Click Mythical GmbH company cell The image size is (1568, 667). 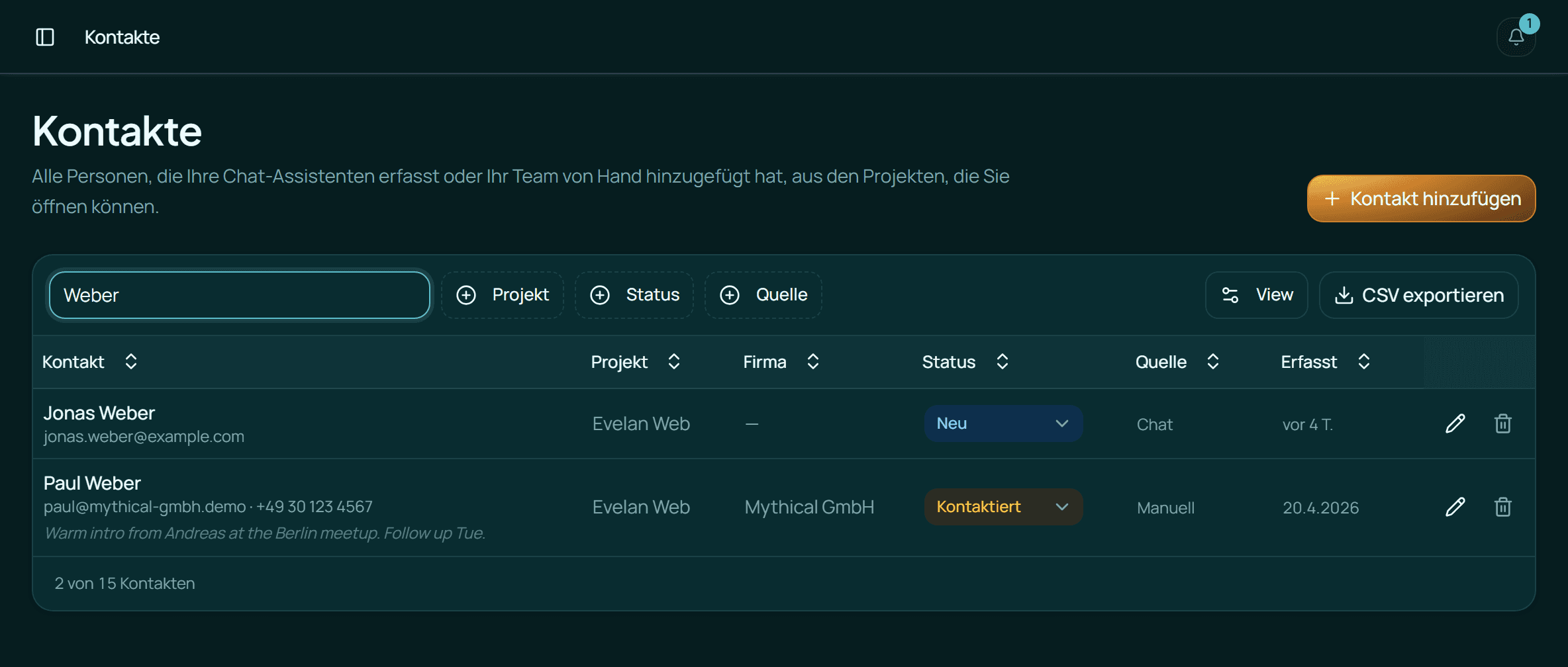coord(809,507)
